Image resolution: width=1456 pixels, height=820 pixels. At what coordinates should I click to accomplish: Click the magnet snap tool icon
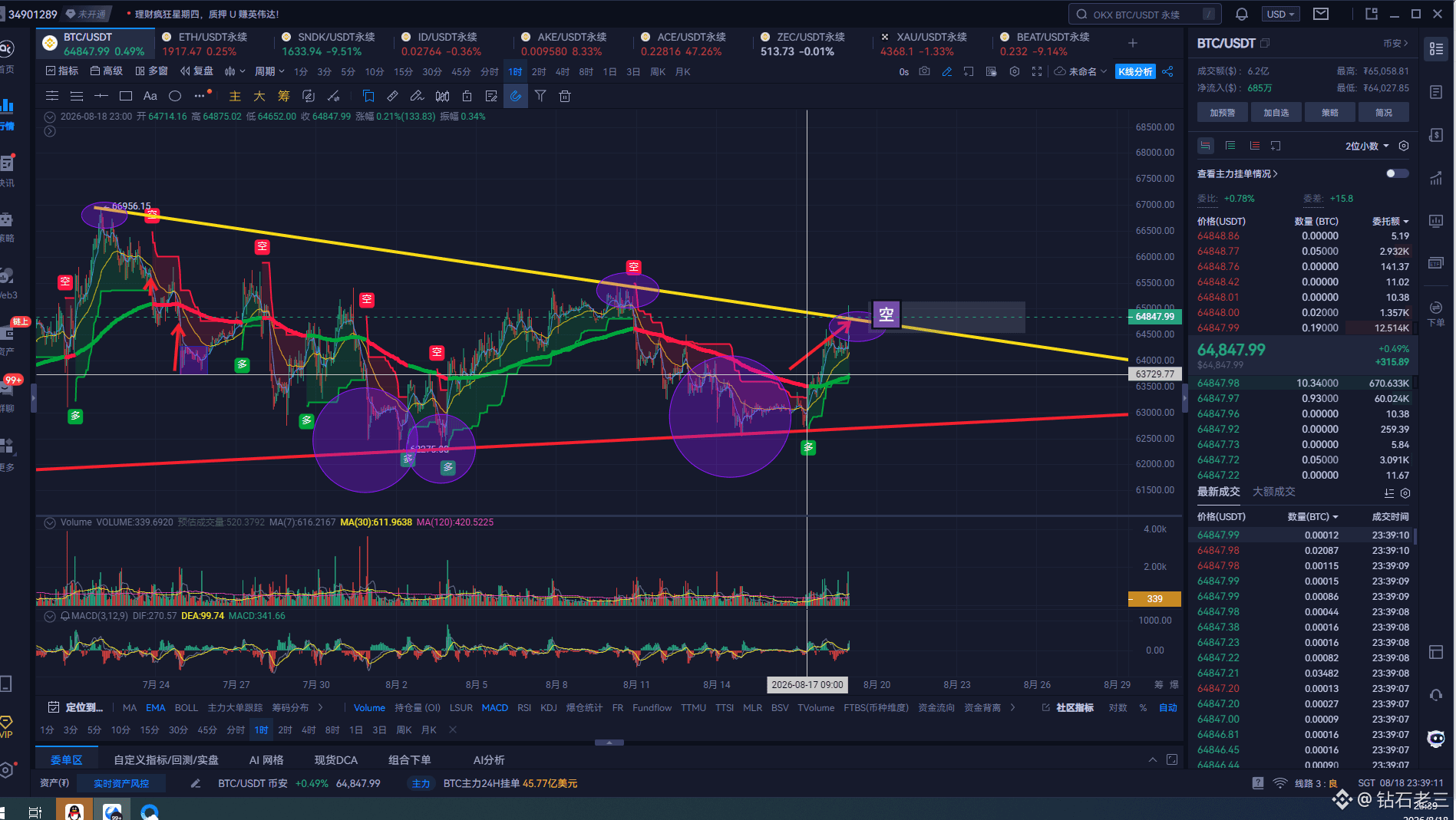tap(516, 96)
